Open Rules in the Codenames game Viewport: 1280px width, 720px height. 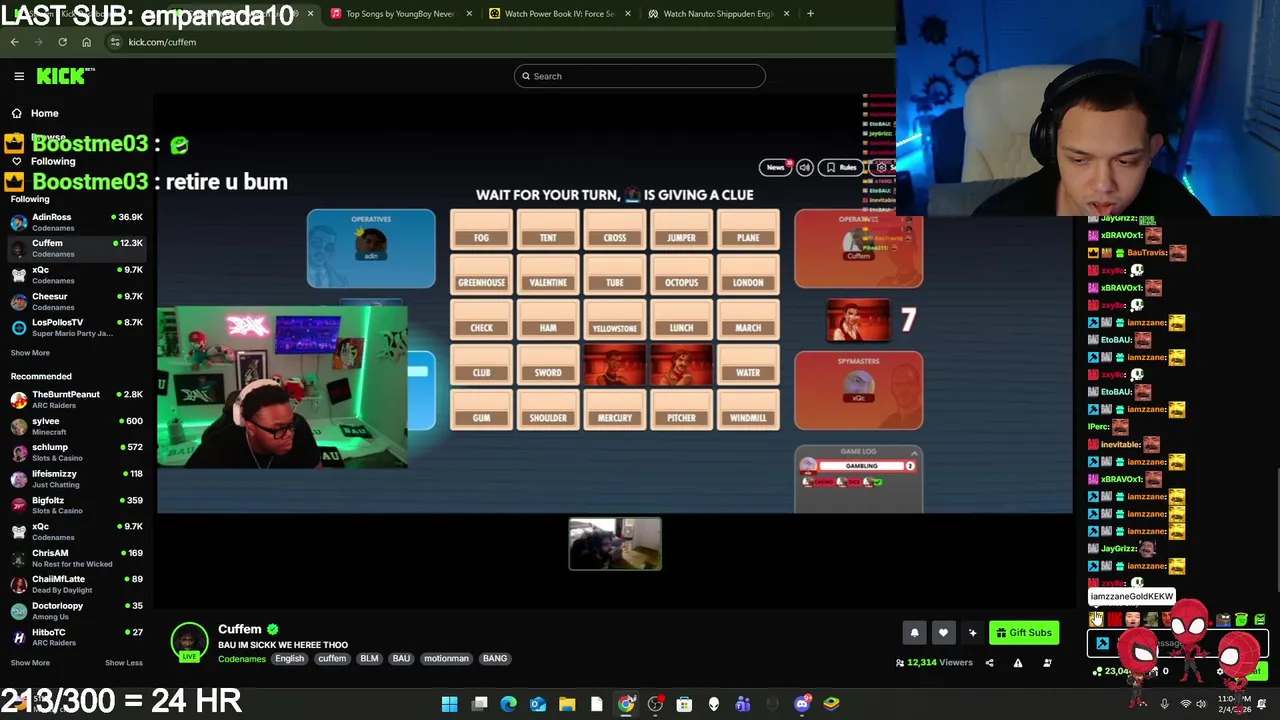click(841, 167)
